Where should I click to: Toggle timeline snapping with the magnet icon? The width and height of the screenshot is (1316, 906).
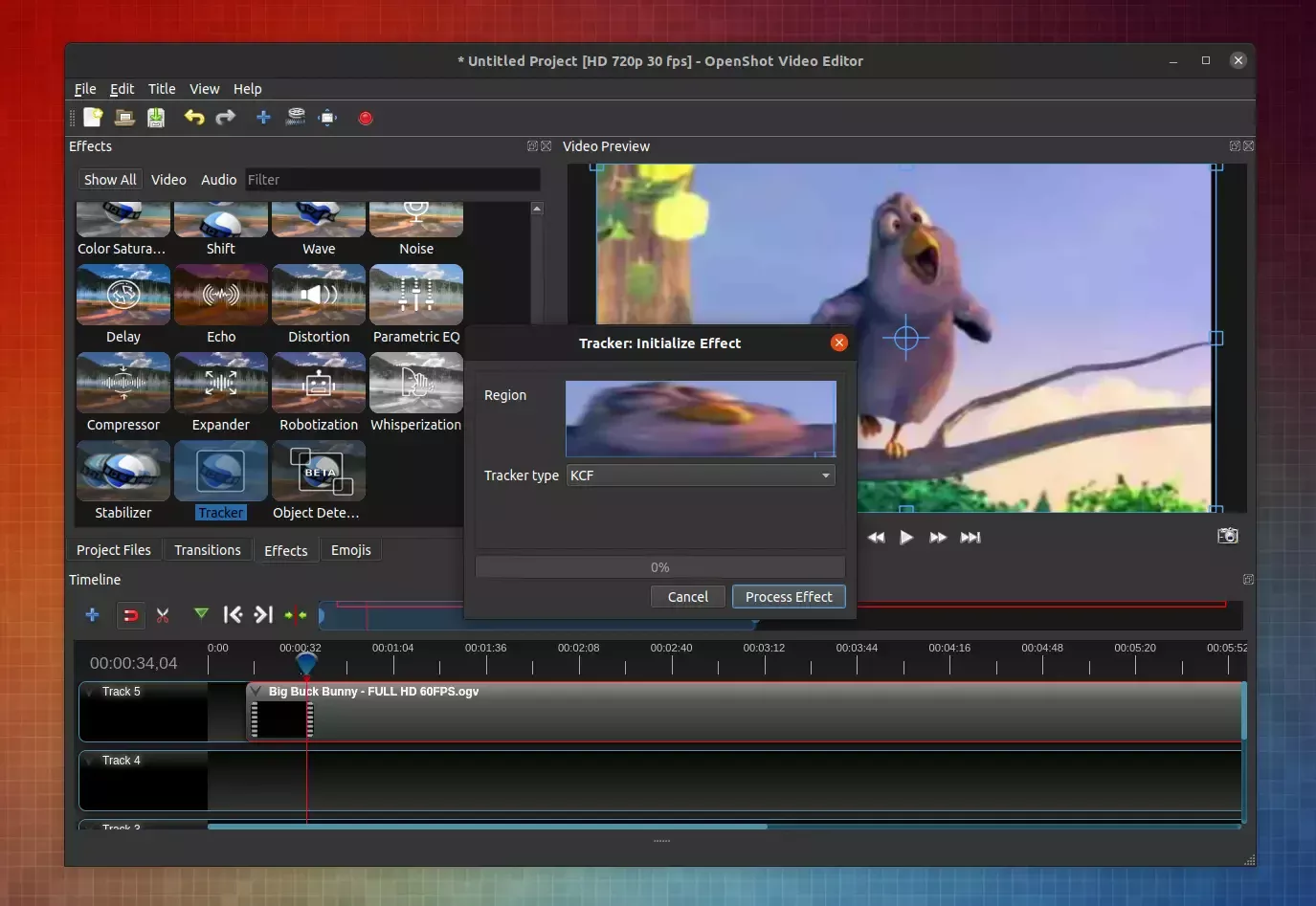130,615
